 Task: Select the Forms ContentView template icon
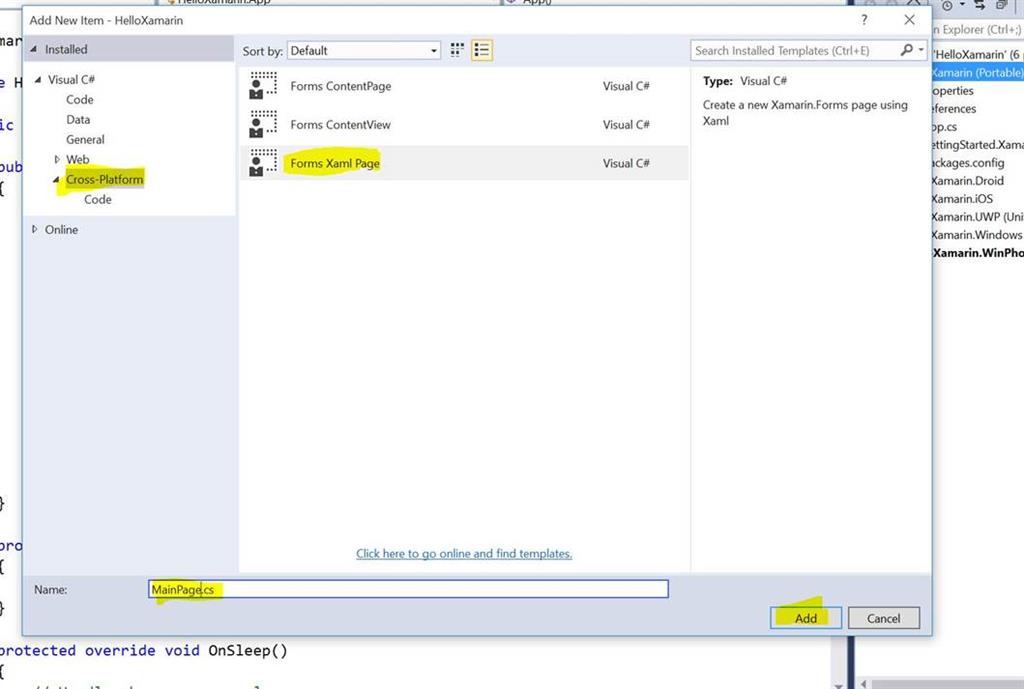tap(263, 124)
